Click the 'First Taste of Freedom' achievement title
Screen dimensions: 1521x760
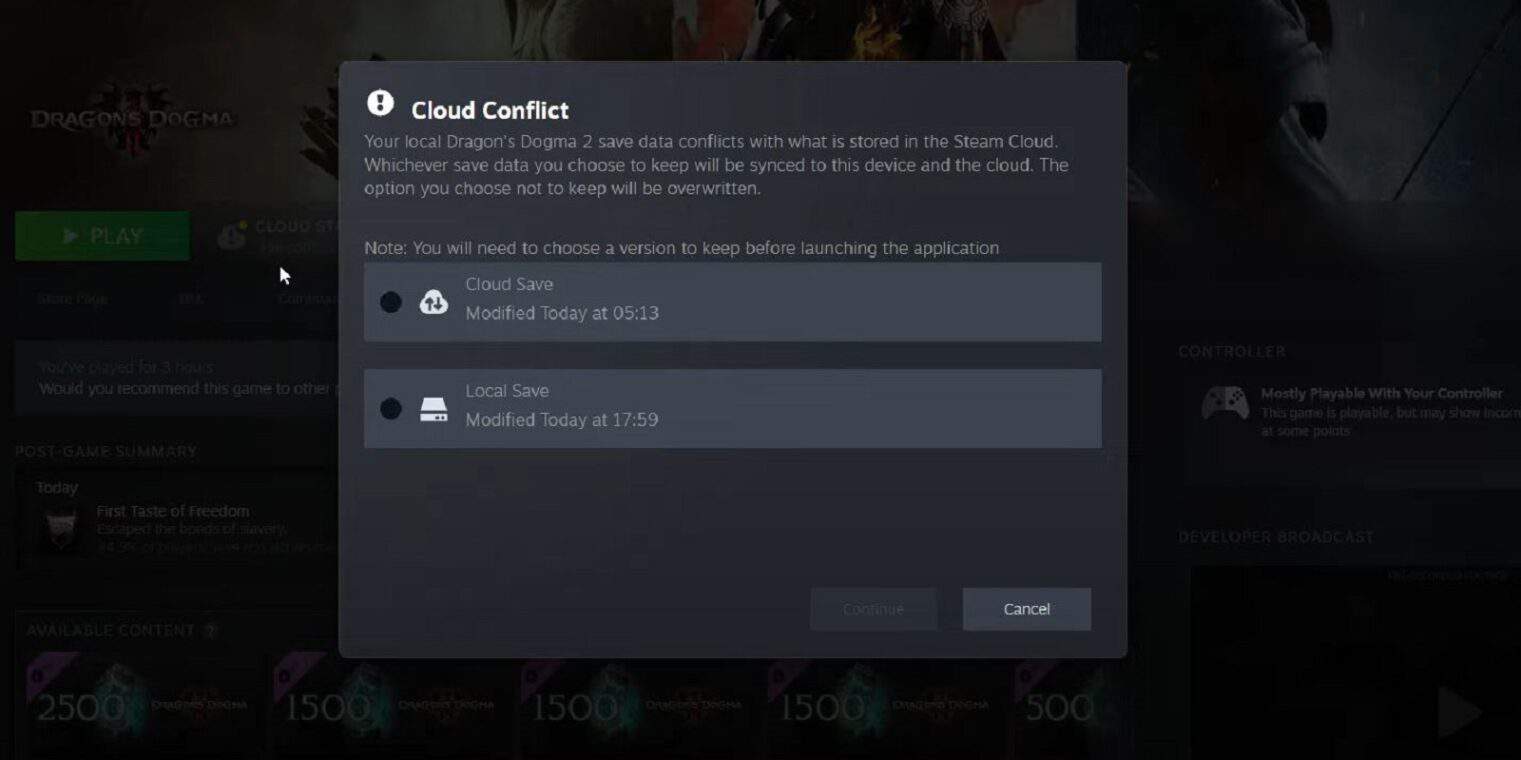pyautogui.click(x=173, y=511)
